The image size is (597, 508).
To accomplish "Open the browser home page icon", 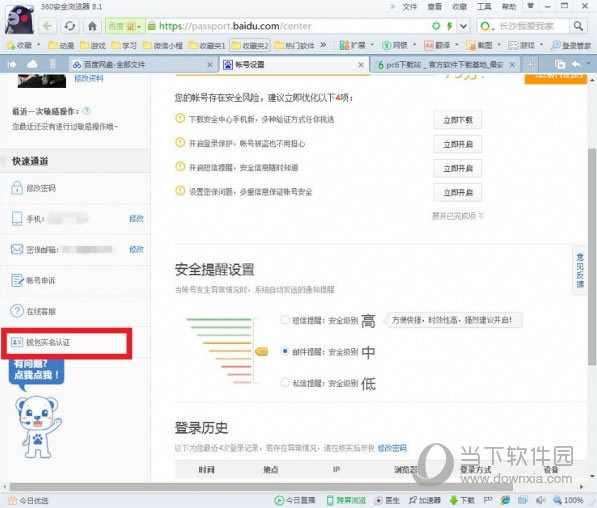I will pos(92,26).
